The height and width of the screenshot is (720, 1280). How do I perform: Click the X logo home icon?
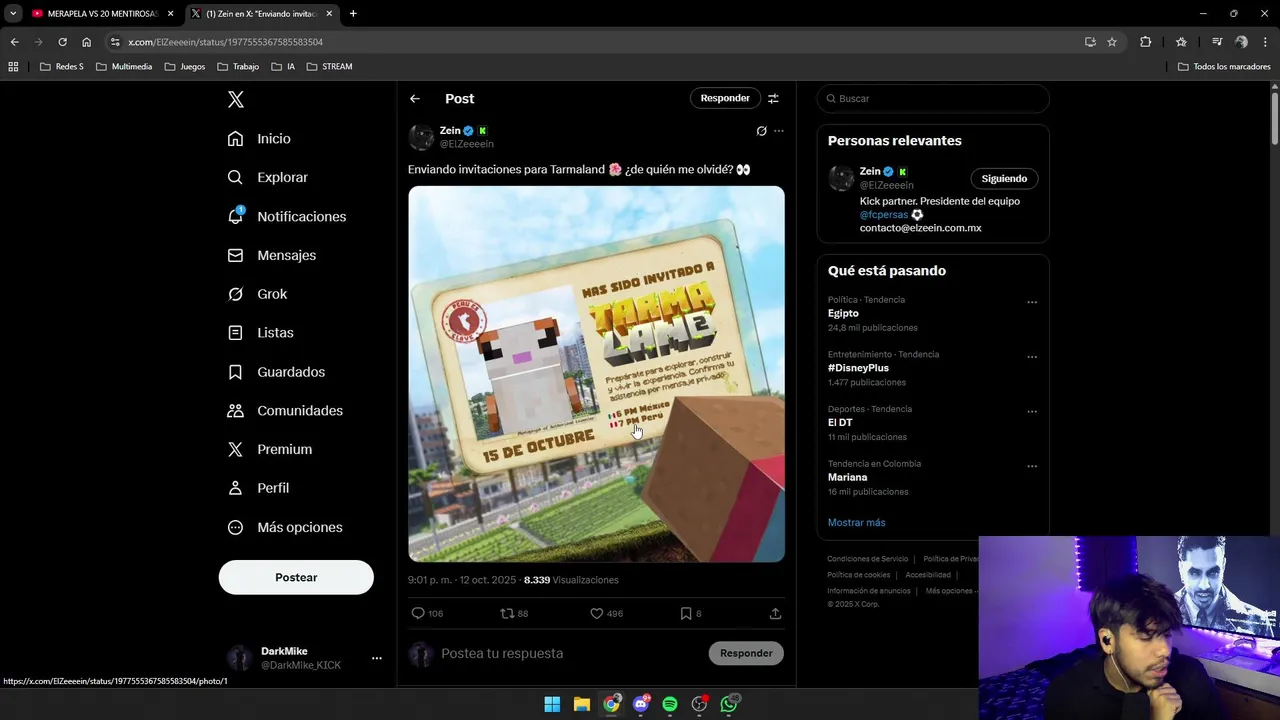pos(236,99)
